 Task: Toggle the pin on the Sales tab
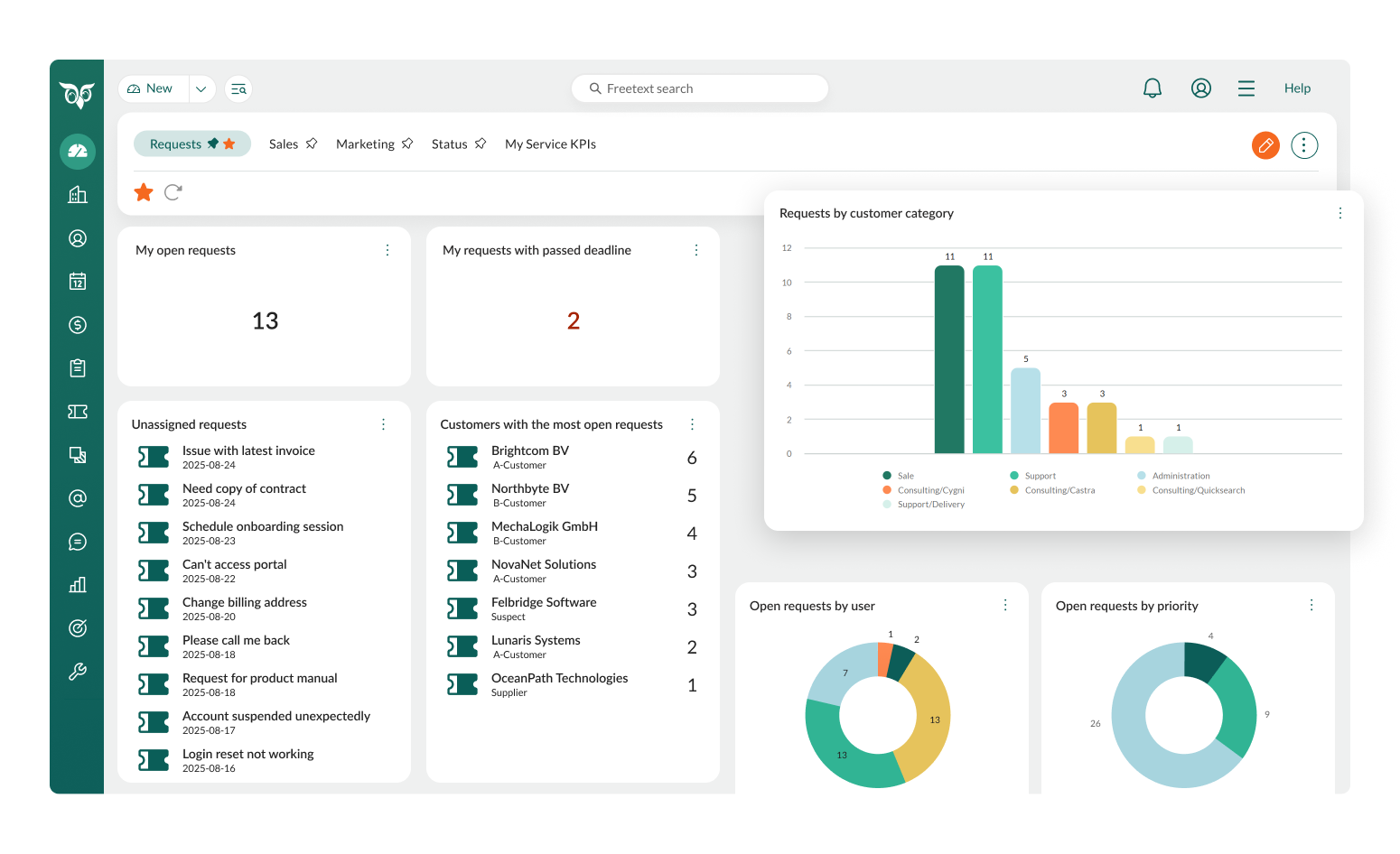coord(312,144)
